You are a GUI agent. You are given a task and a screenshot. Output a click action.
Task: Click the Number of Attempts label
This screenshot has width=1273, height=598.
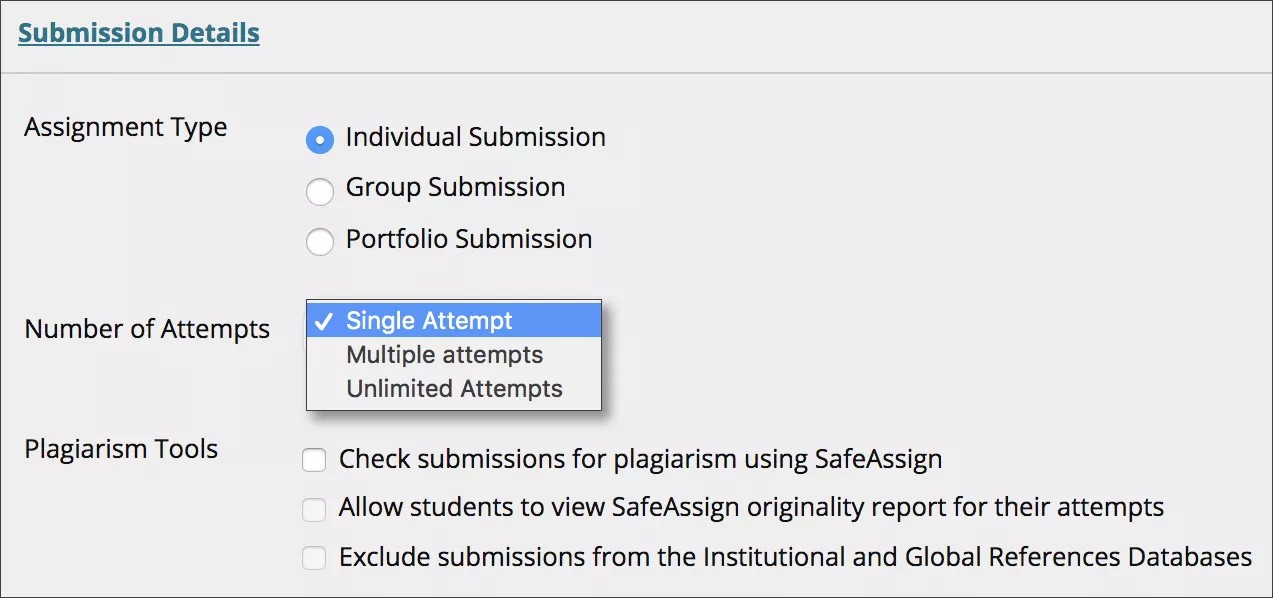coord(146,328)
